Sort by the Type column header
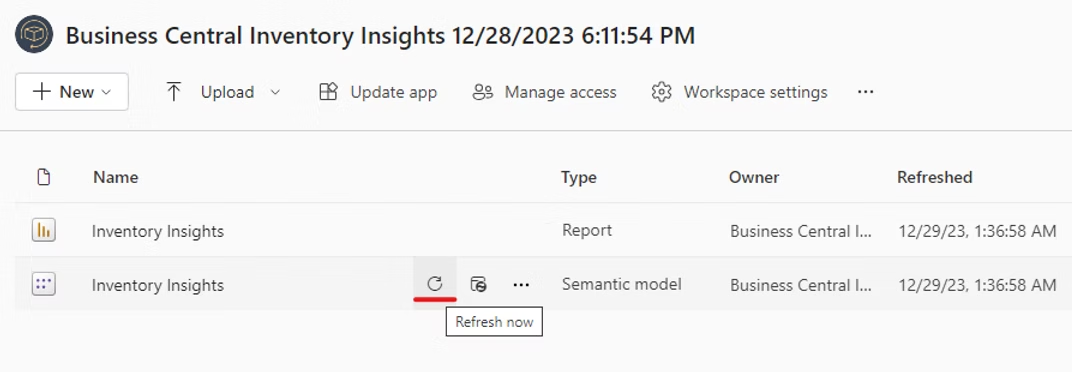The image size is (1072, 372). 578,177
